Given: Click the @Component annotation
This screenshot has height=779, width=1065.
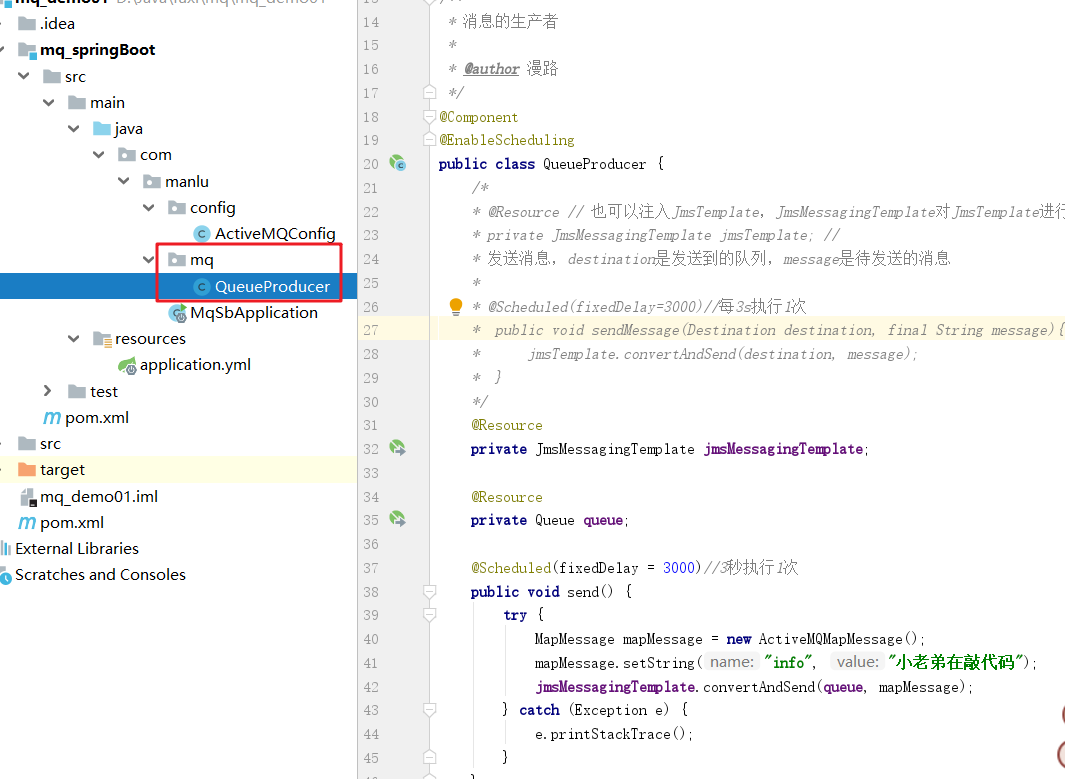Looking at the screenshot, I should [x=478, y=117].
